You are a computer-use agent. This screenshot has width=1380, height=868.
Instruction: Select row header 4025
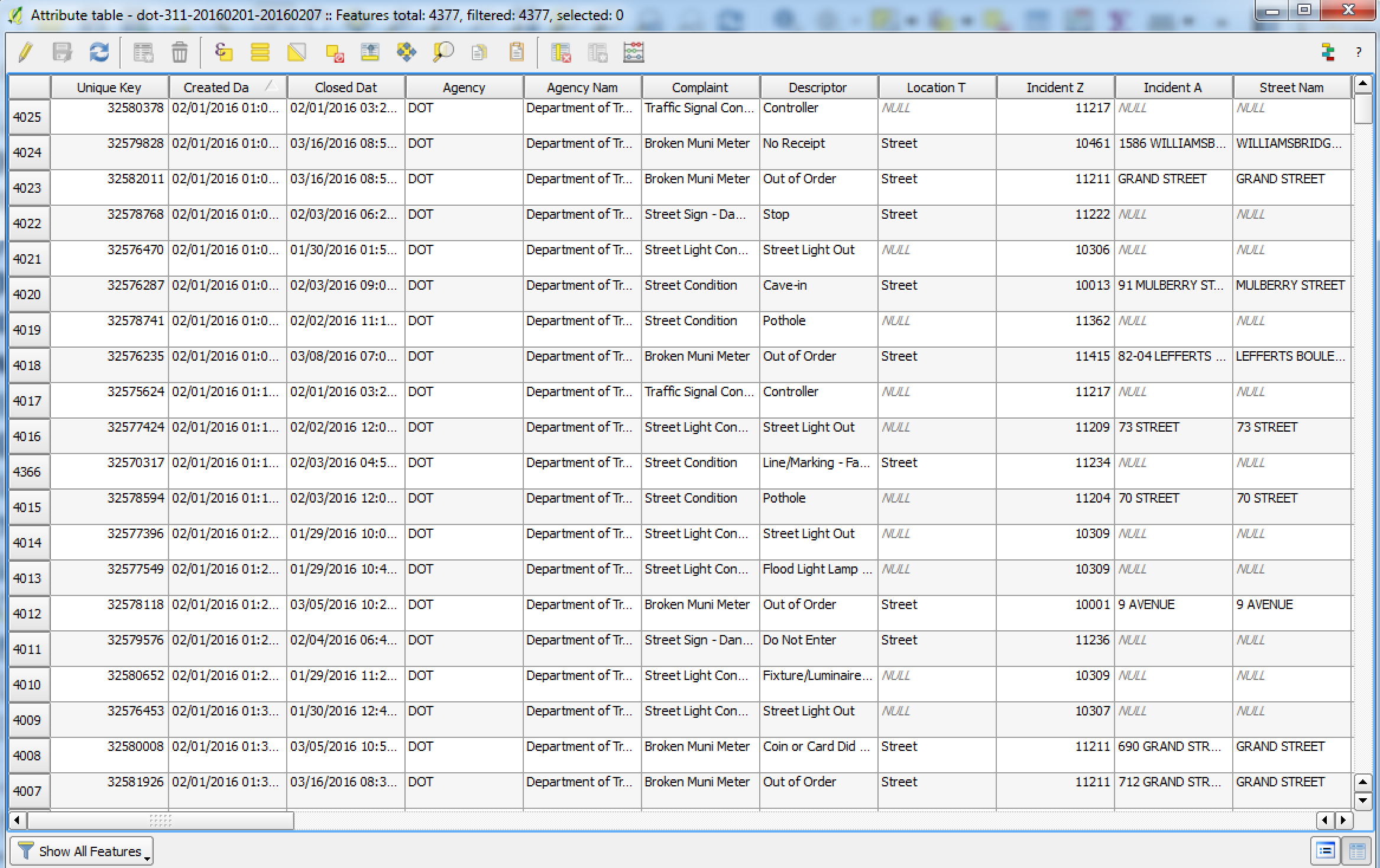tap(29, 116)
